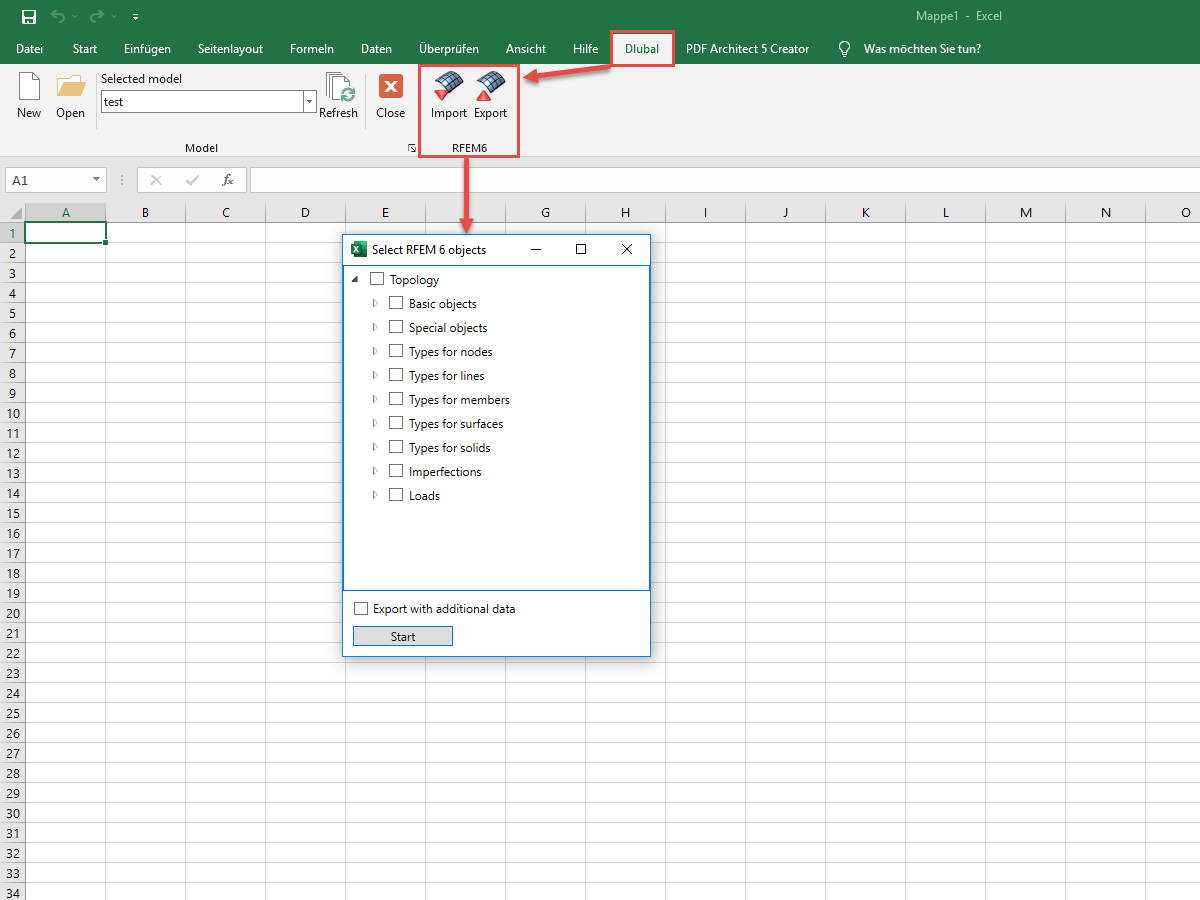The image size is (1200, 900).
Task: Click the Save icon in quick access toolbar
Action: [28, 16]
